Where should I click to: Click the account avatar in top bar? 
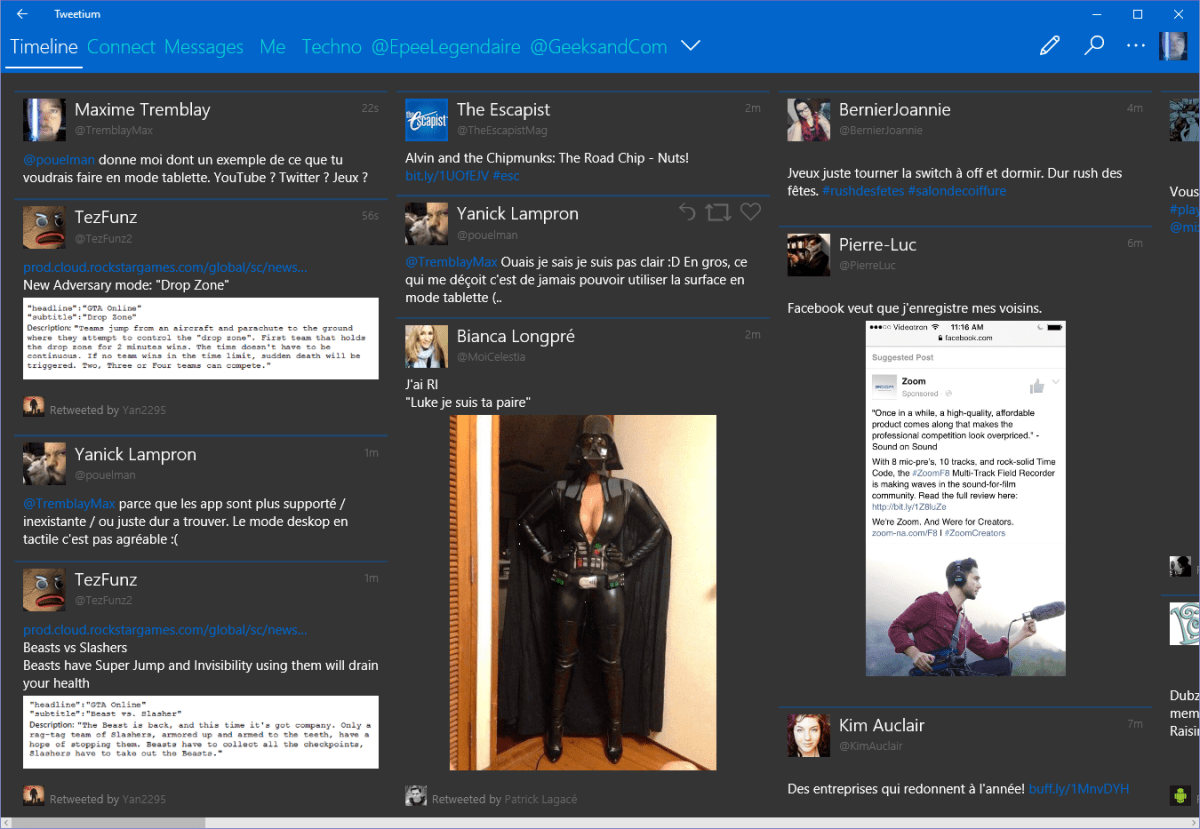[x=1172, y=46]
